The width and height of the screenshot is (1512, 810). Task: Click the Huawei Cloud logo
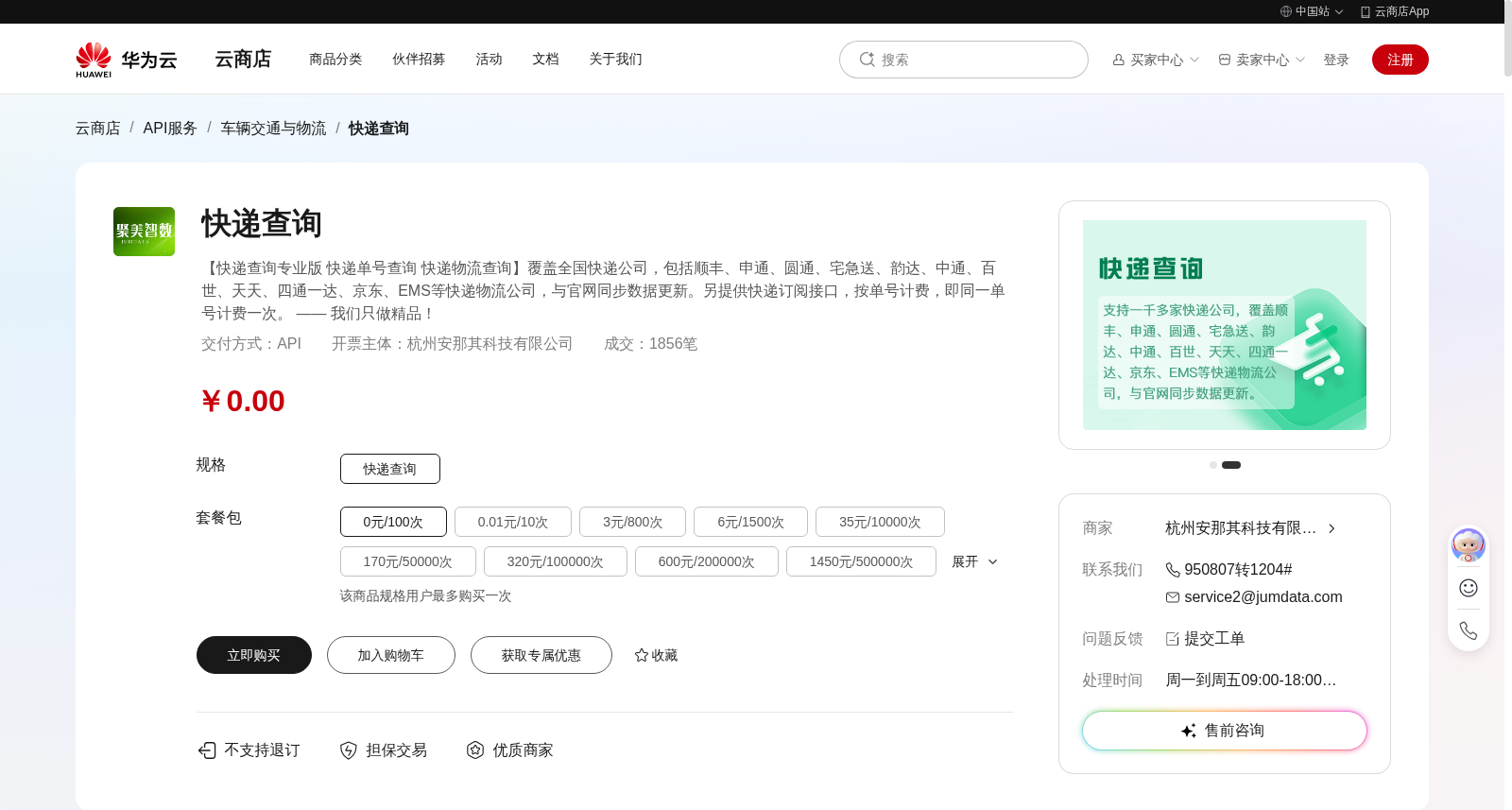[127, 60]
